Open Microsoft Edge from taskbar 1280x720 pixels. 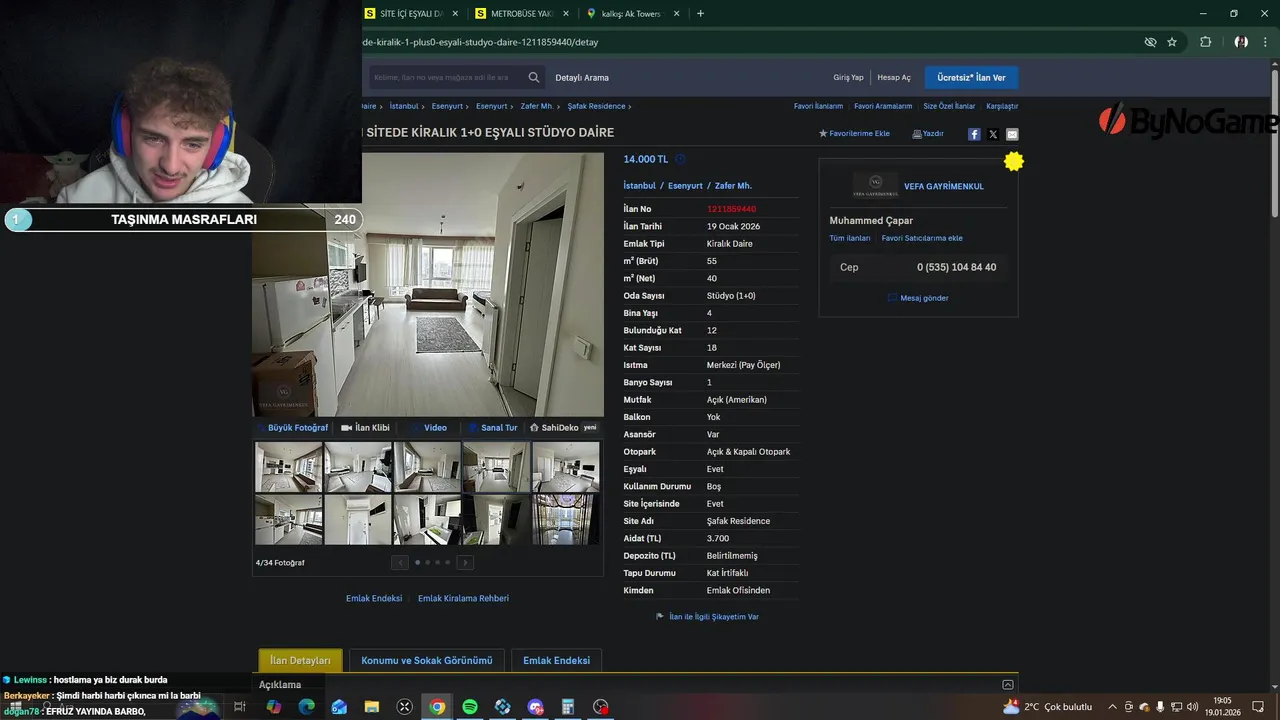click(306, 707)
